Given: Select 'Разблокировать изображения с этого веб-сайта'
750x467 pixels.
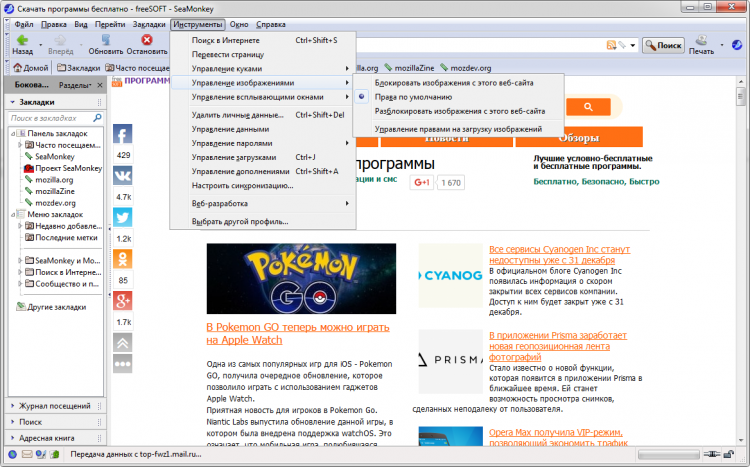Looking at the screenshot, I should [458, 111].
